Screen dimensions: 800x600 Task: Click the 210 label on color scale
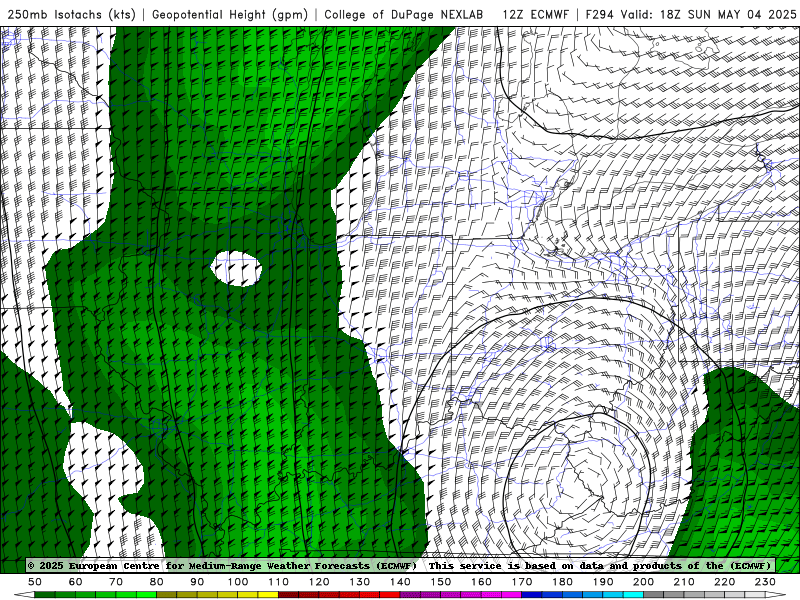(684, 582)
